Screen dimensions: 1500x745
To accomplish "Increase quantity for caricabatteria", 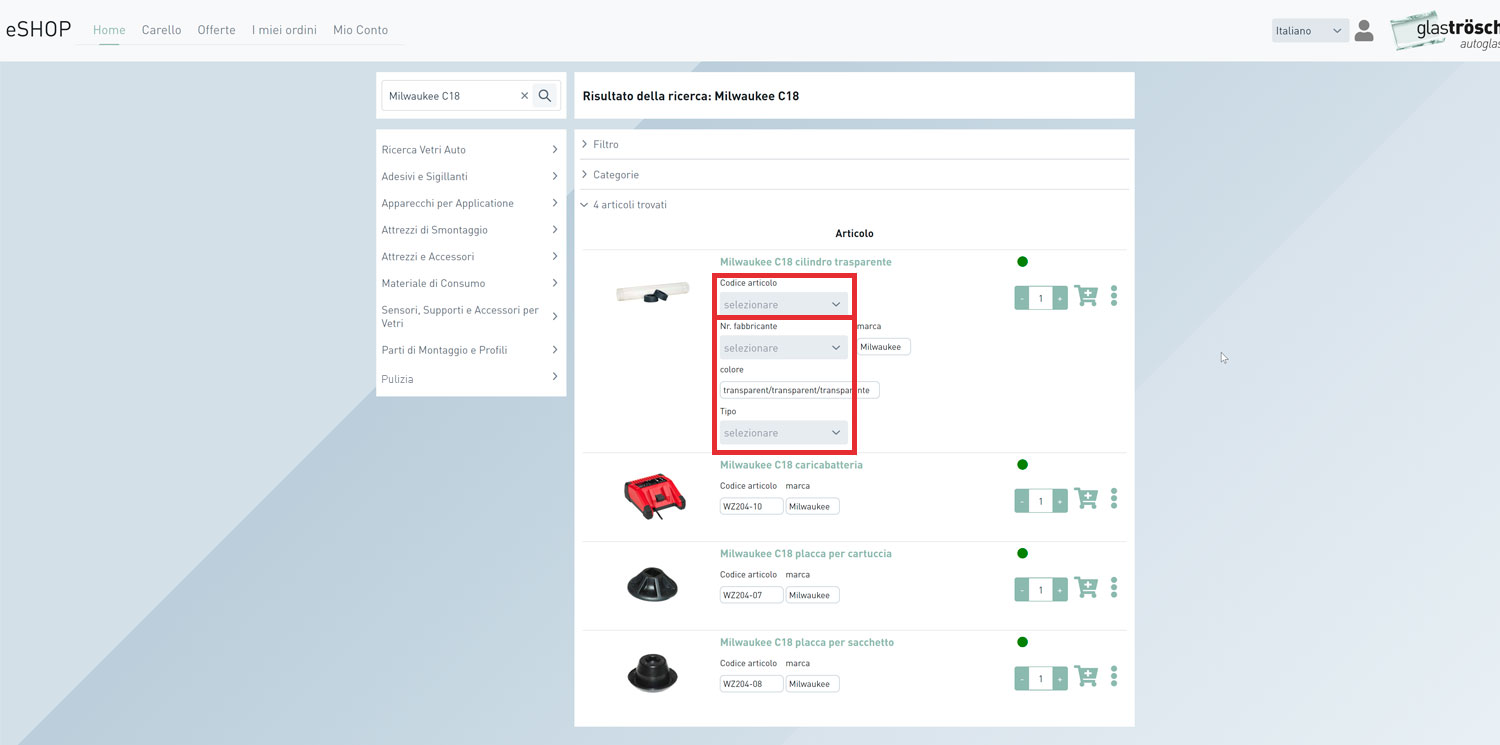I will click(1060, 501).
